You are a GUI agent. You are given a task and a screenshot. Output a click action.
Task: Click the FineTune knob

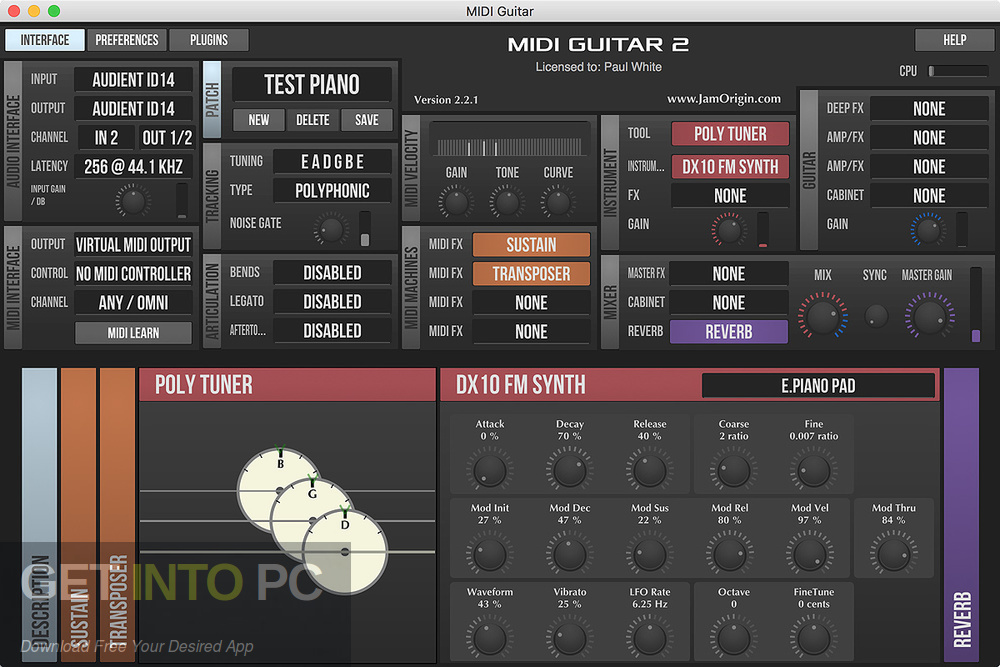(814, 638)
